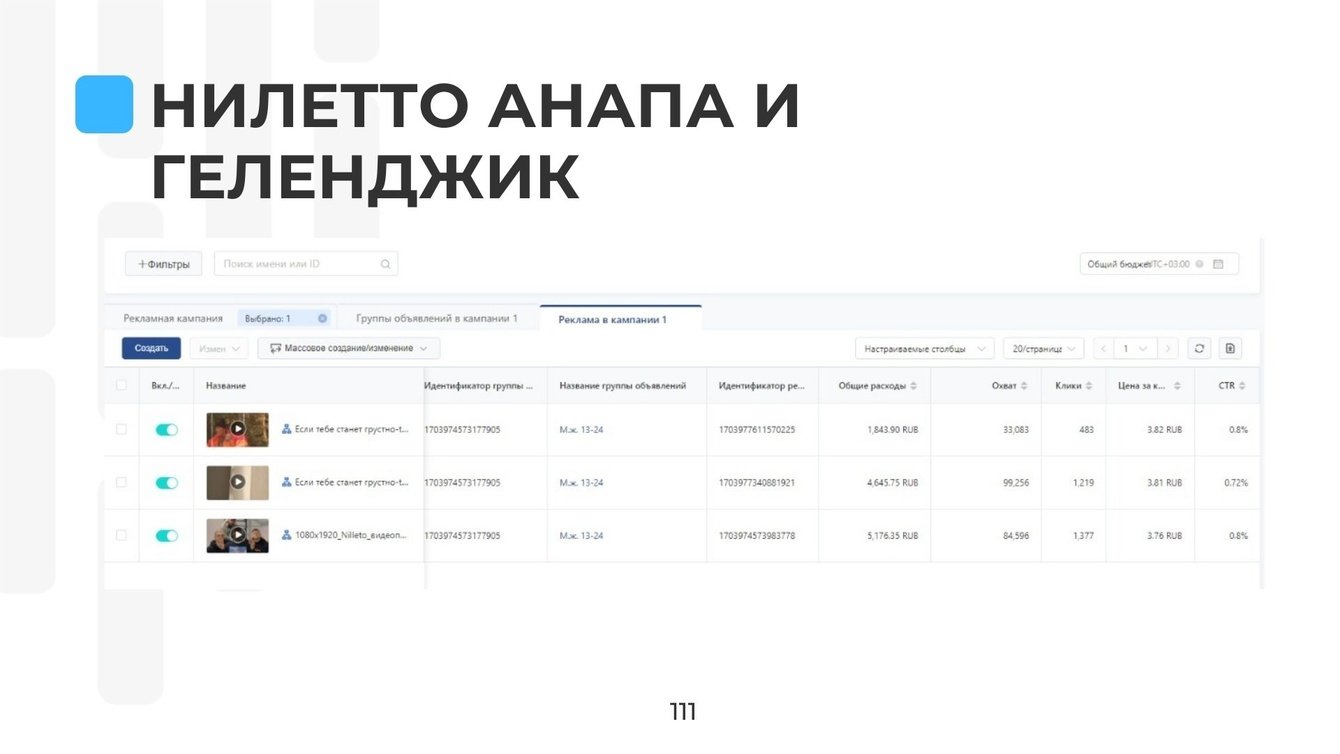This screenshot has width=1340, height=754.
Task: Click the clicks value 1,377
Action: point(1083,536)
